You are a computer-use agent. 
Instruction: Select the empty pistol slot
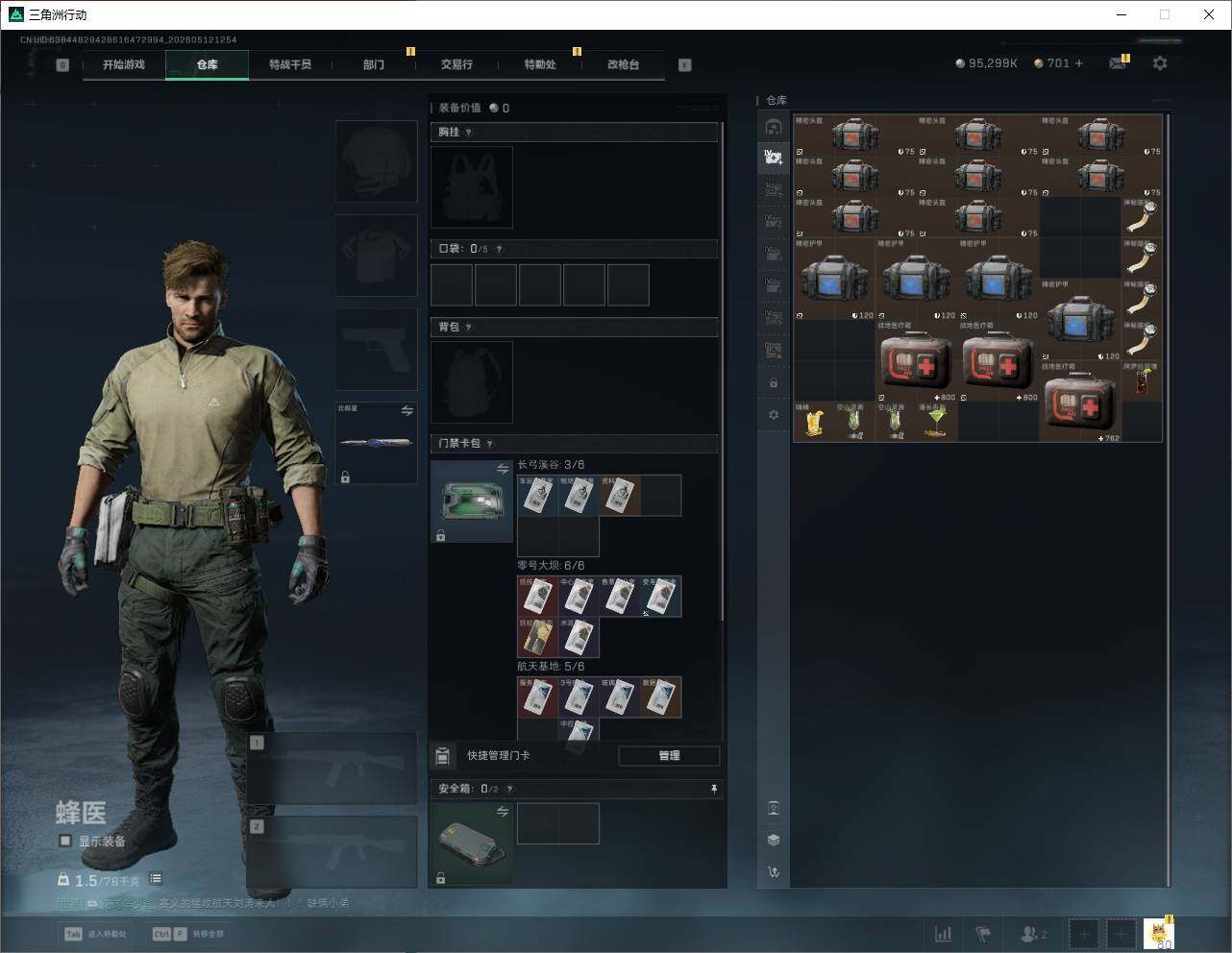[x=376, y=349]
